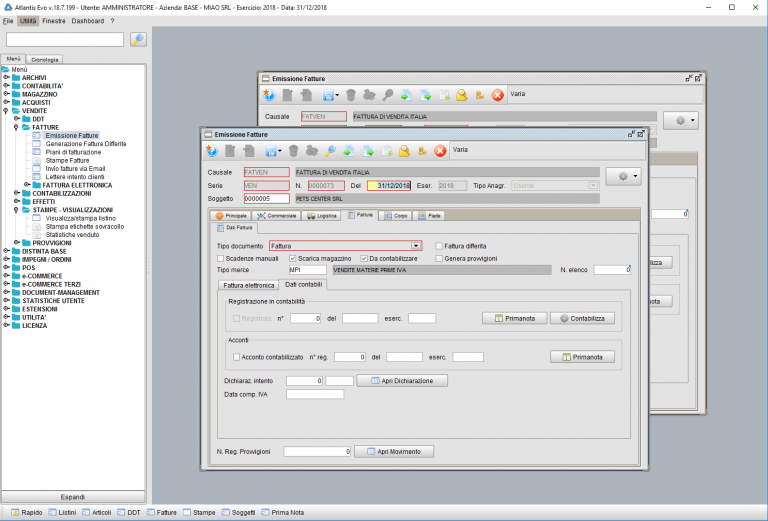Click Listini shortcut in bottom bar
This screenshot has width=768, height=521.
pos(62,512)
